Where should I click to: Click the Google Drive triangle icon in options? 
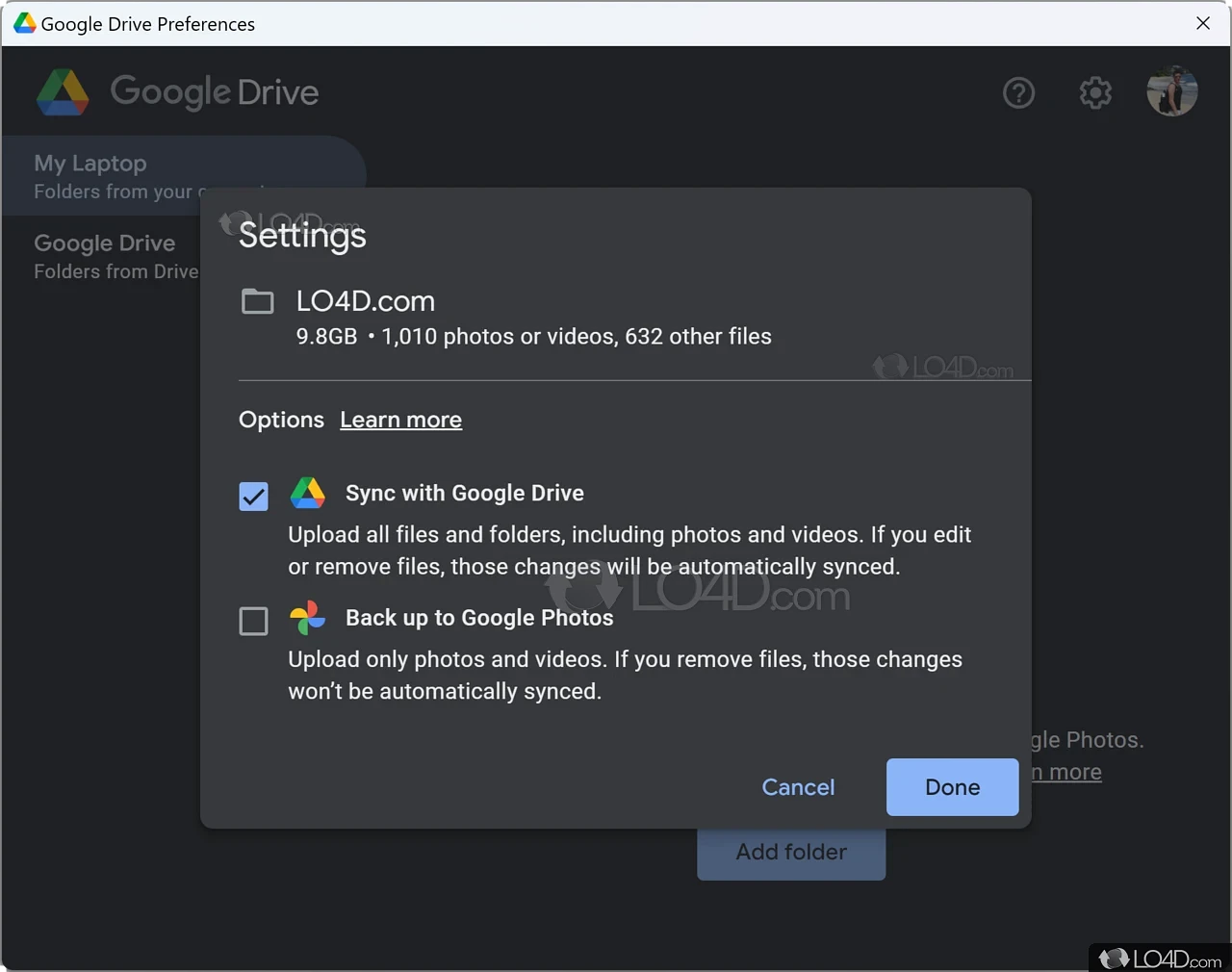pos(308,493)
